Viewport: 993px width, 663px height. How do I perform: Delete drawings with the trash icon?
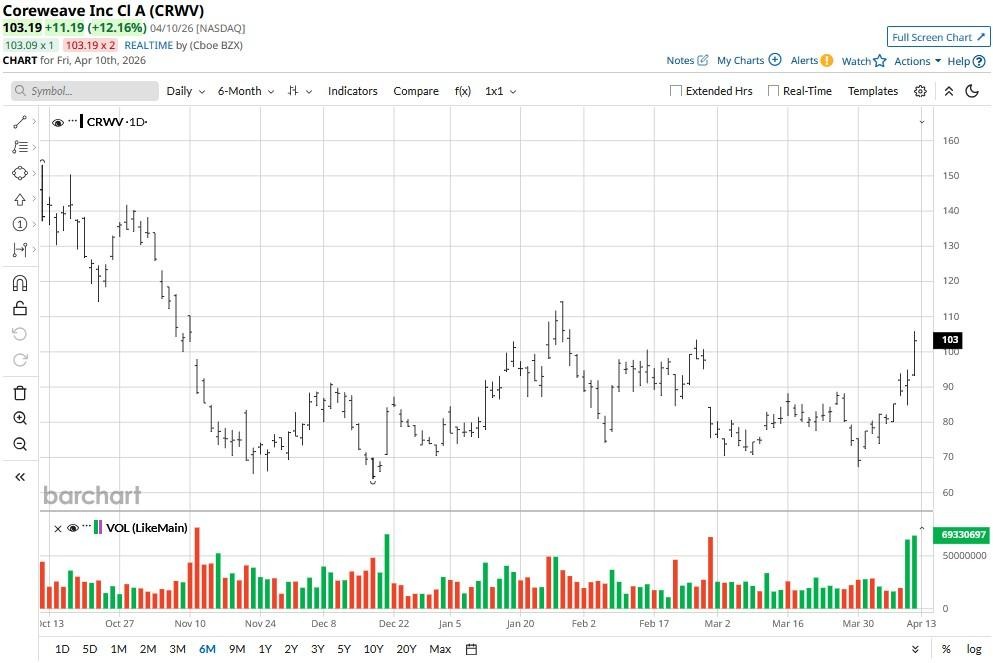pos(20,393)
